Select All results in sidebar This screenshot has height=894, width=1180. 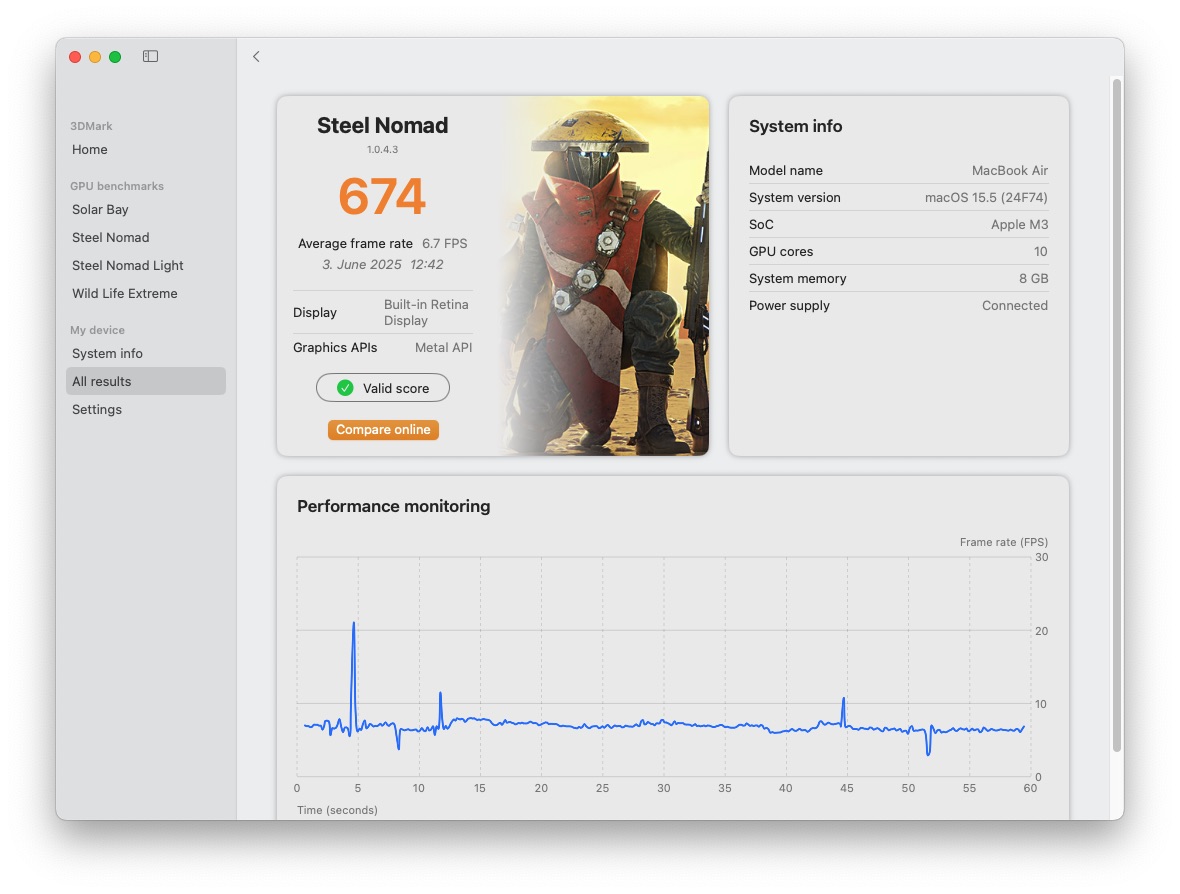coord(146,382)
